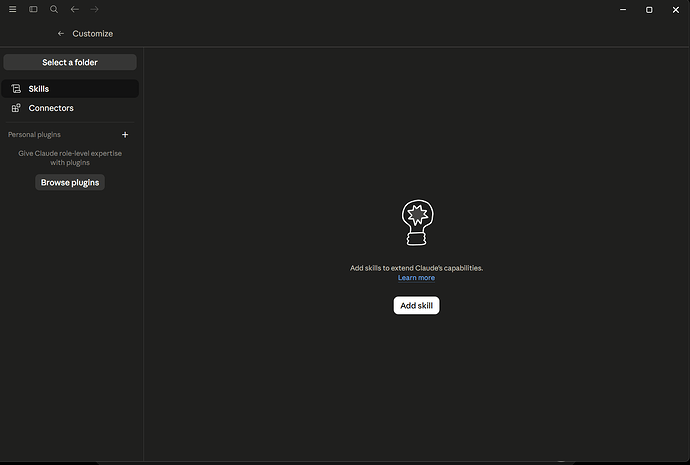The image size is (690, 465).
Task: Click the Personal plugins label
Action: tap(34, 135)
